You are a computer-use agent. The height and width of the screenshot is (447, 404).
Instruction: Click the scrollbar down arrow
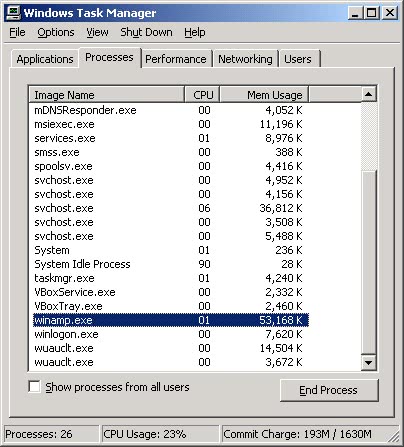pos(369,362)
